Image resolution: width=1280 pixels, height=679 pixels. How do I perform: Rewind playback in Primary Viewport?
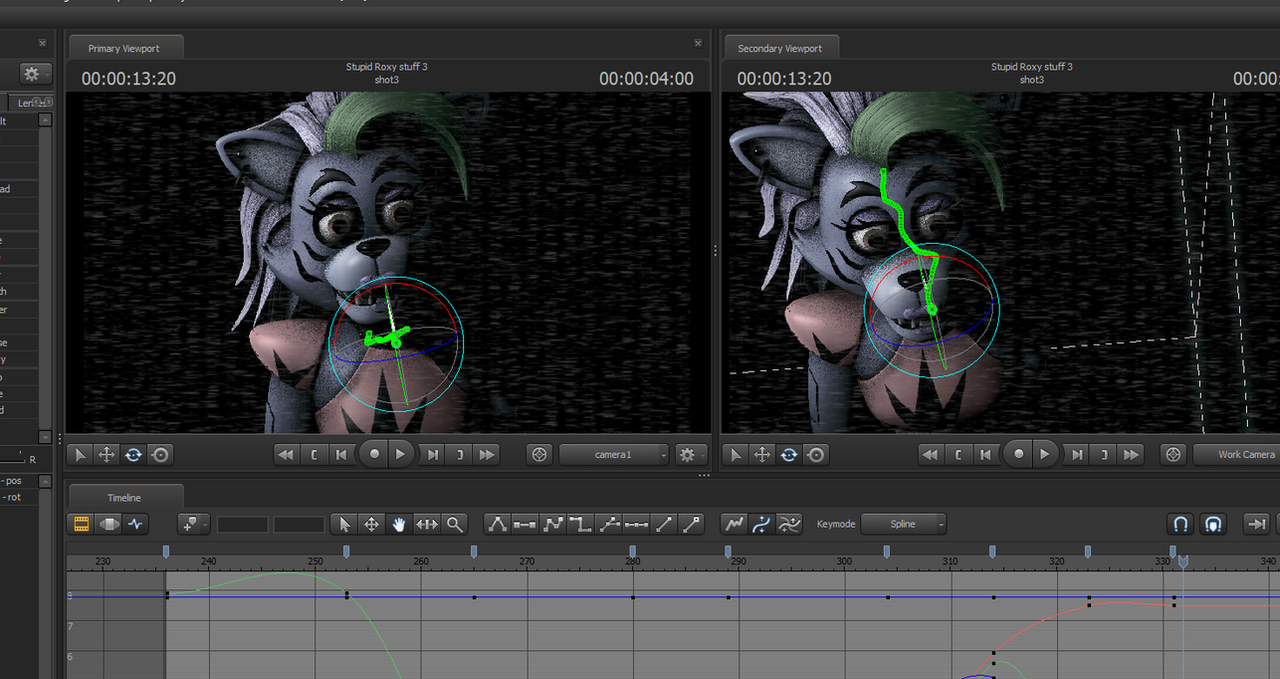[x=286, y=454]
